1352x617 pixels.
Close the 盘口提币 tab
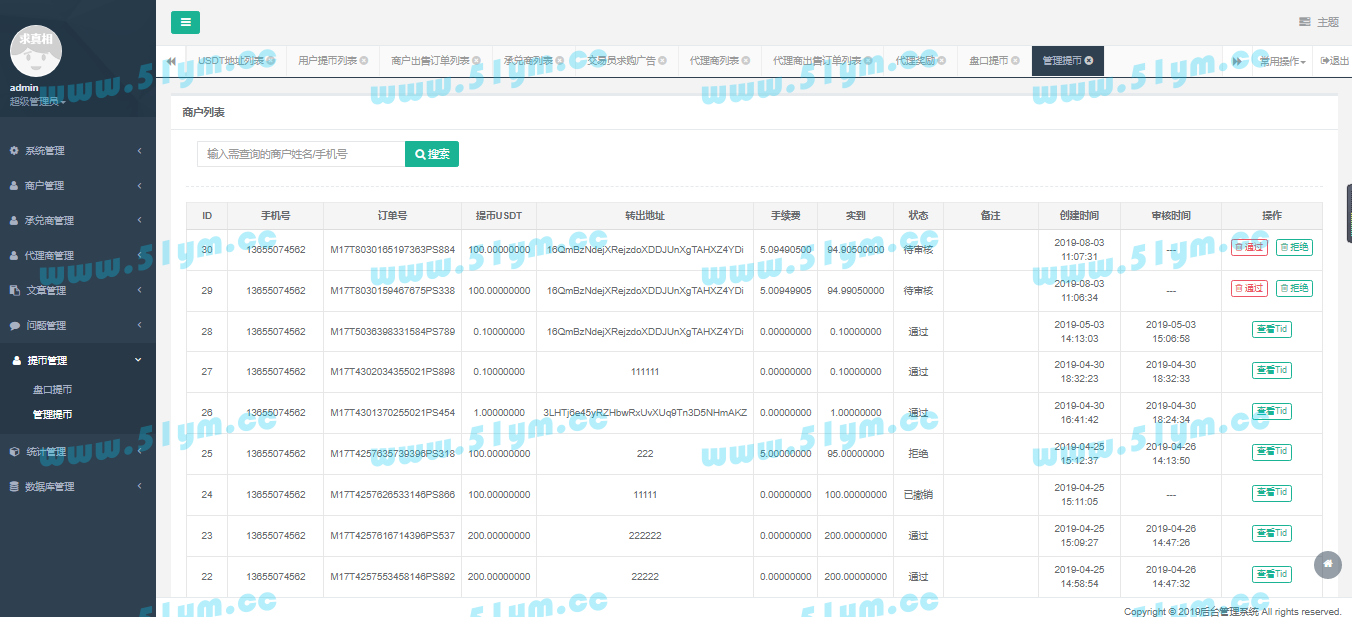(1015, 61)
